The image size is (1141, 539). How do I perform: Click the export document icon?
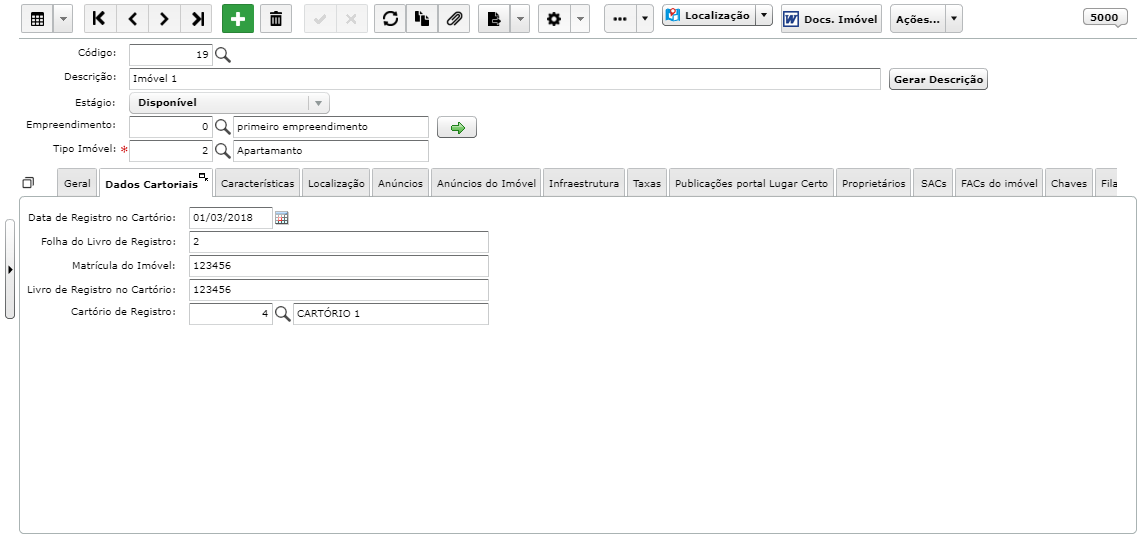(494, 19)
